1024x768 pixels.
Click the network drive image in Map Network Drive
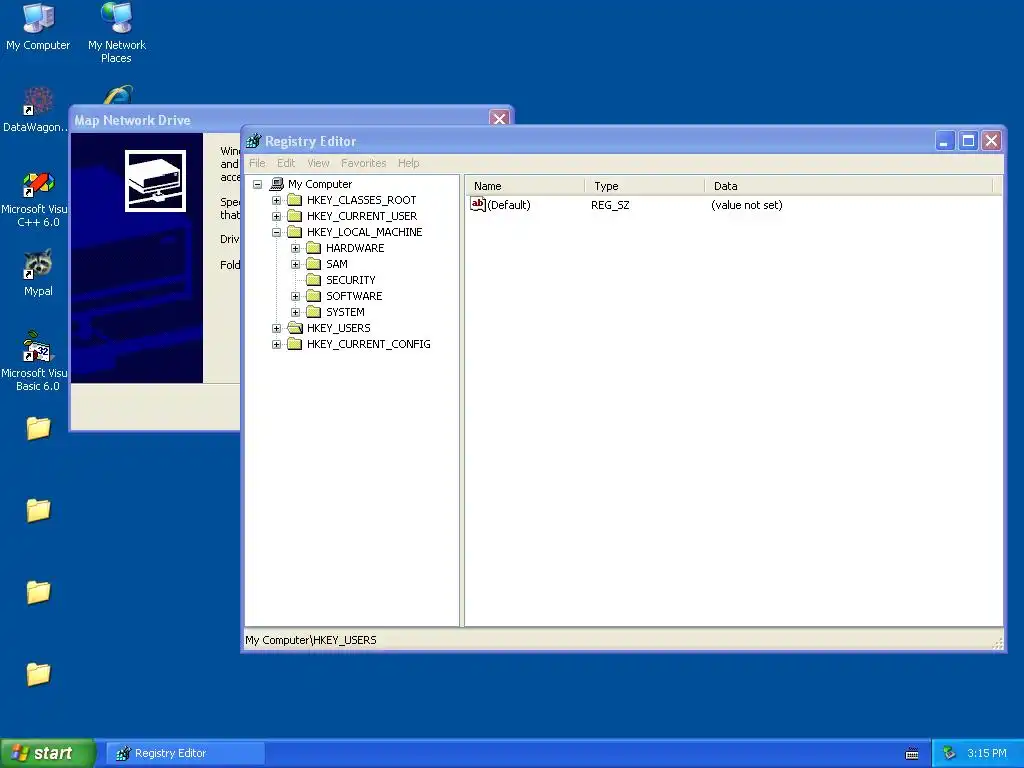(155, 181)
